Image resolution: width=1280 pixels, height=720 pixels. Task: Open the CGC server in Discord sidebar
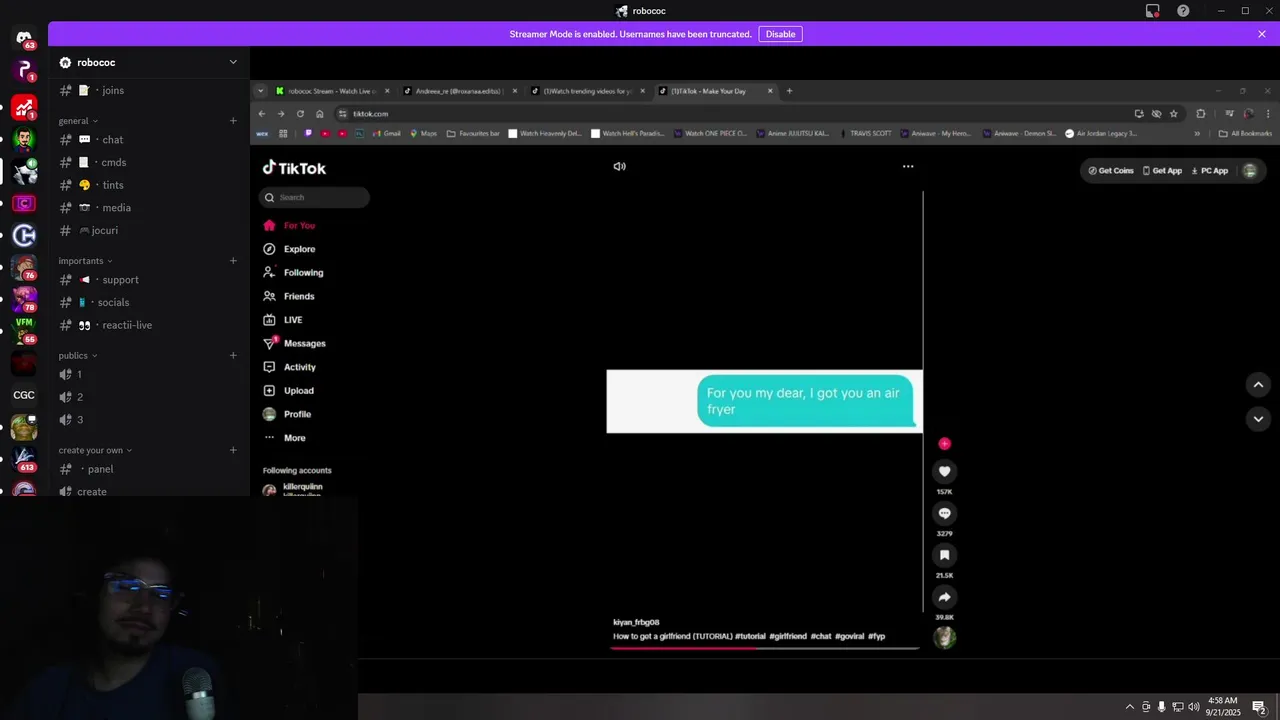24,395
